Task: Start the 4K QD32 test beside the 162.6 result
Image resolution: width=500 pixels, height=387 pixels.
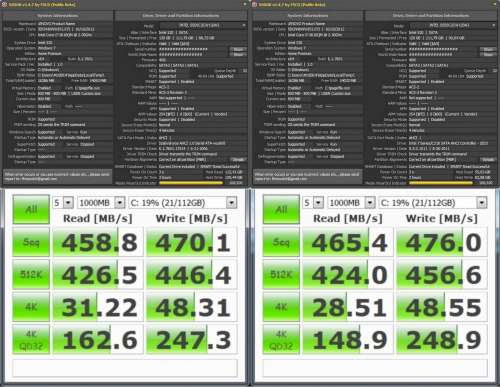Action: pos(31,339)
